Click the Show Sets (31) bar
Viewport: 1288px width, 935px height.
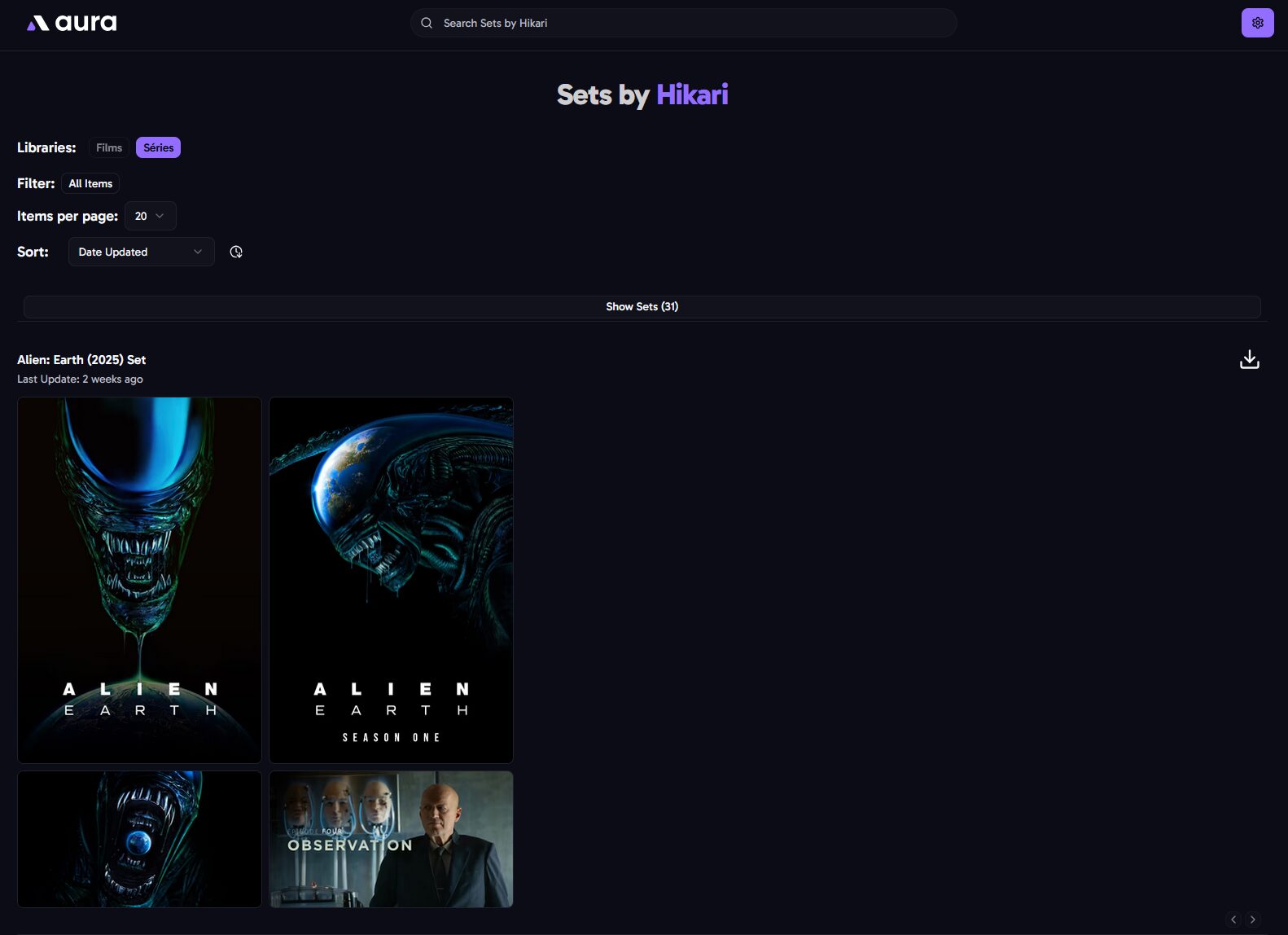[x=642, y=306]
